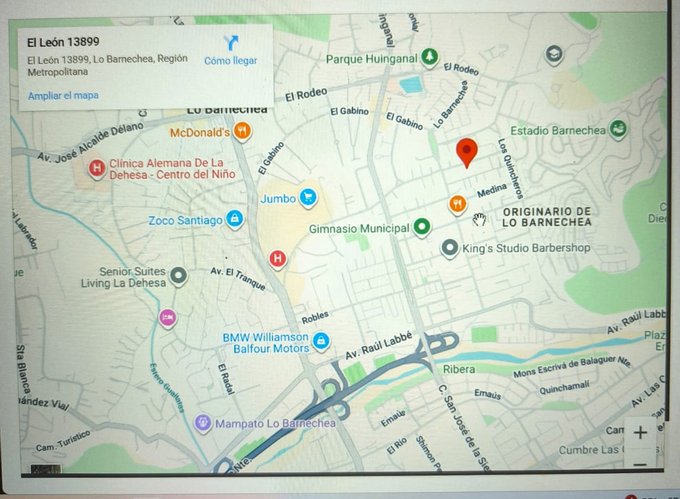Click the Cómo llegar directions arrow icon
This screenshot has width=680, height=499.
[x=231, y=43]
